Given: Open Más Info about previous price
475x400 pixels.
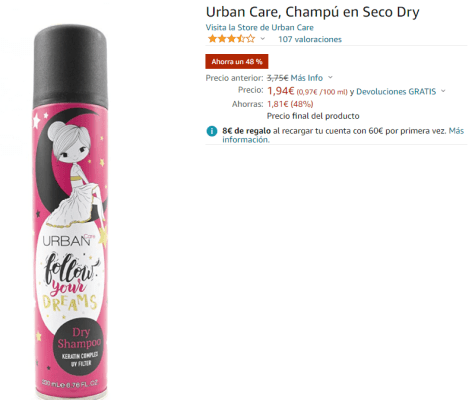Looking at the screenshot, I should [307, 78].
